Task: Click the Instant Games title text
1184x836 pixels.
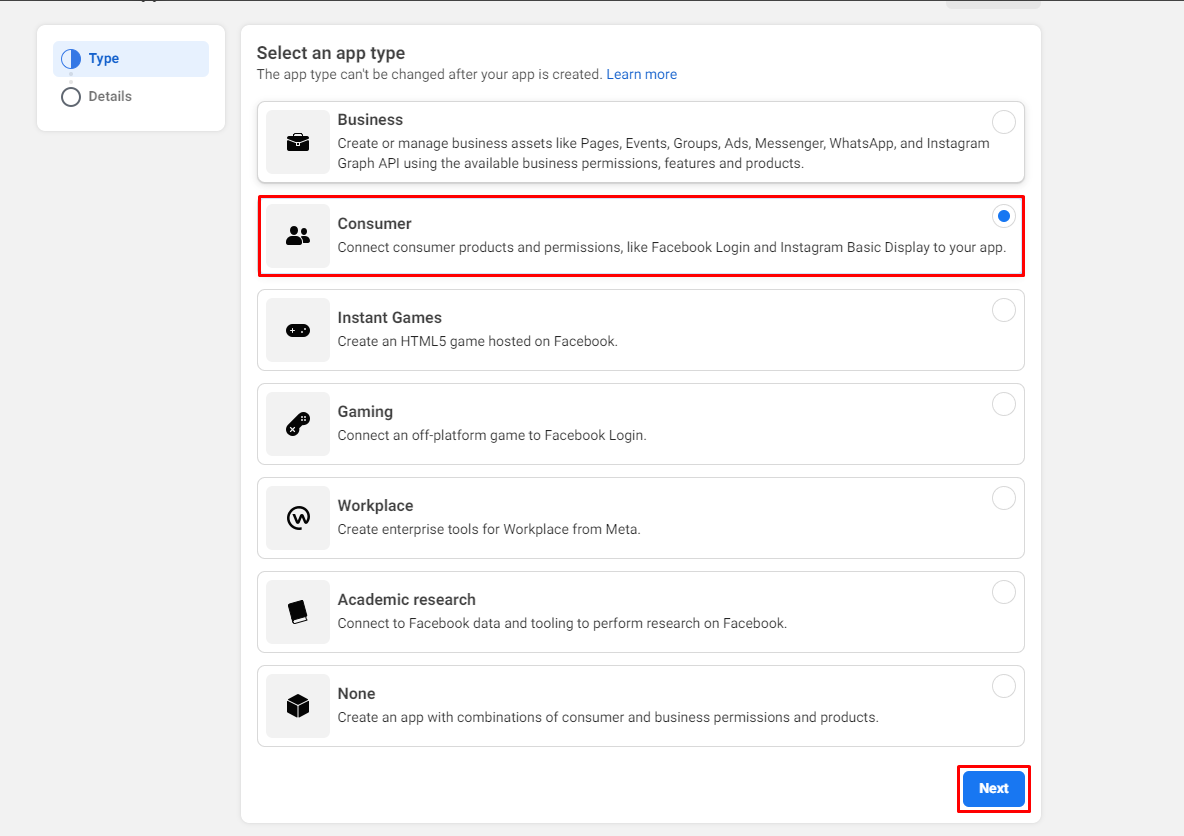Action: coord(390,317)
